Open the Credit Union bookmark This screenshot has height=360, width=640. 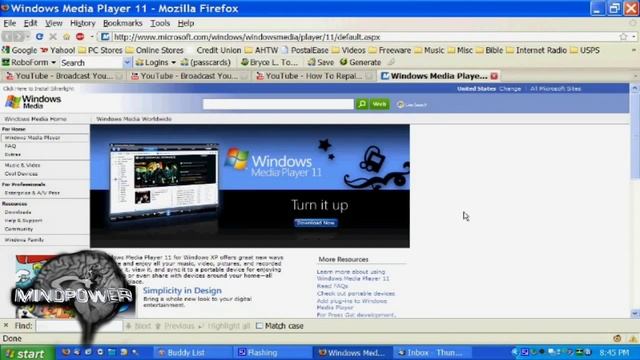click(219, 50)
